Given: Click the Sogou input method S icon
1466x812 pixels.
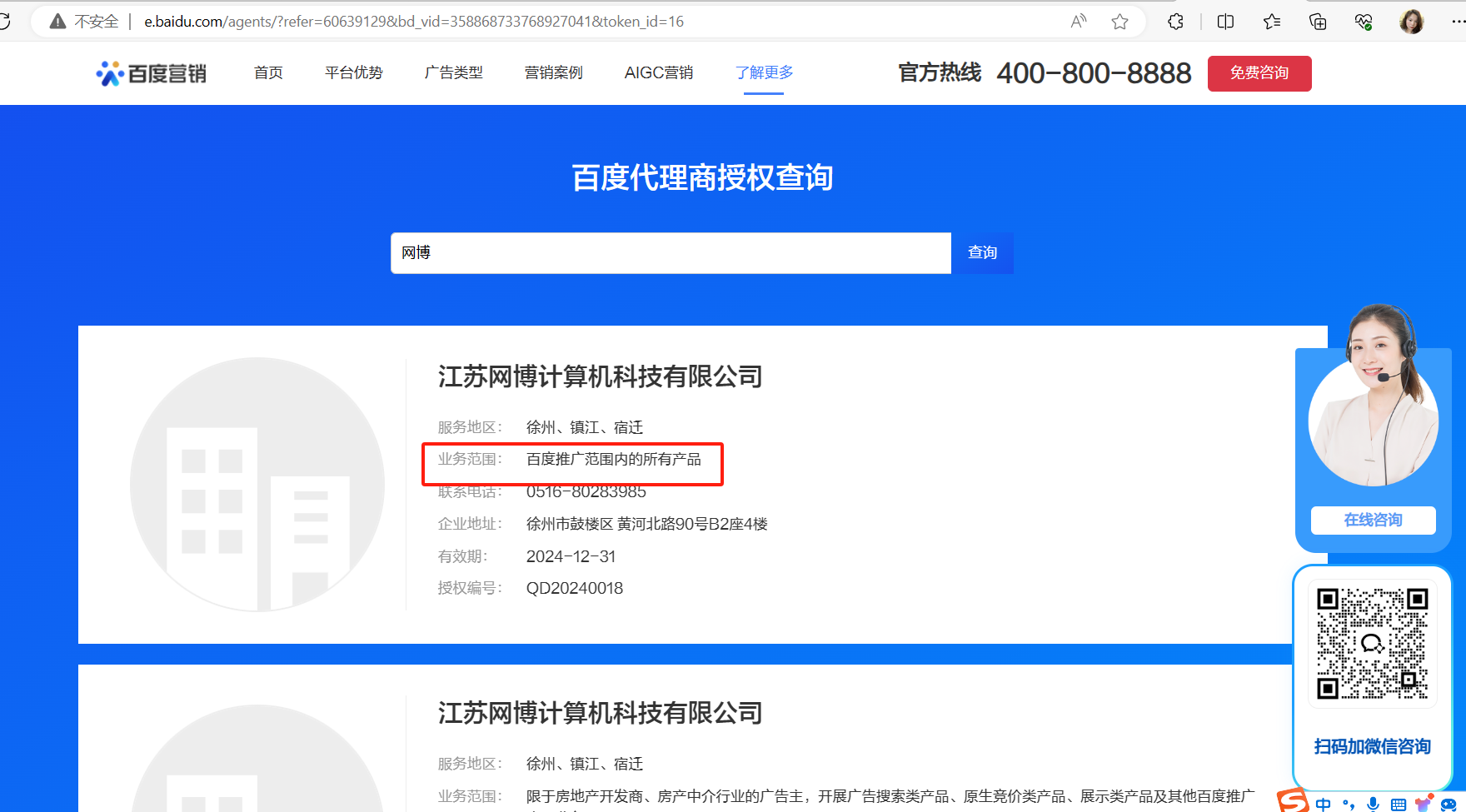Looking at the screenshot, I should pyautogui.click(x=1293, y=801).
